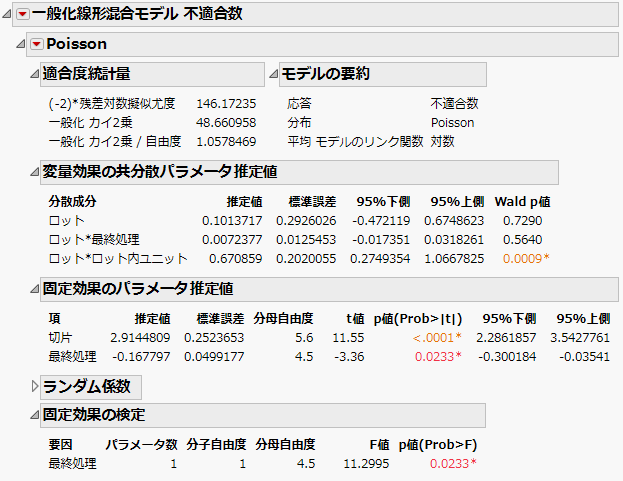623x481 pixels.
Task: Expand the ランダム係数 section
Action: (x=35, y=386)
